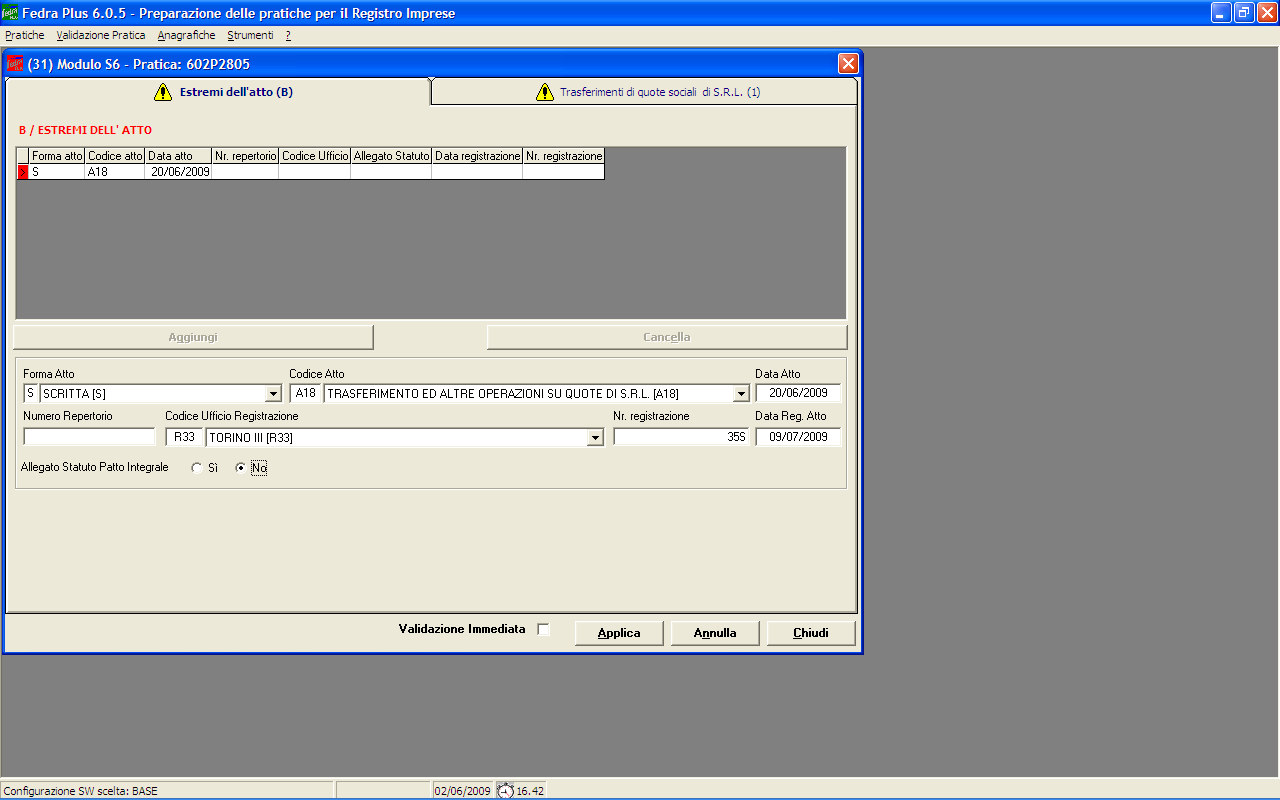Open the Strumenti menu

(x=250, y=35)
